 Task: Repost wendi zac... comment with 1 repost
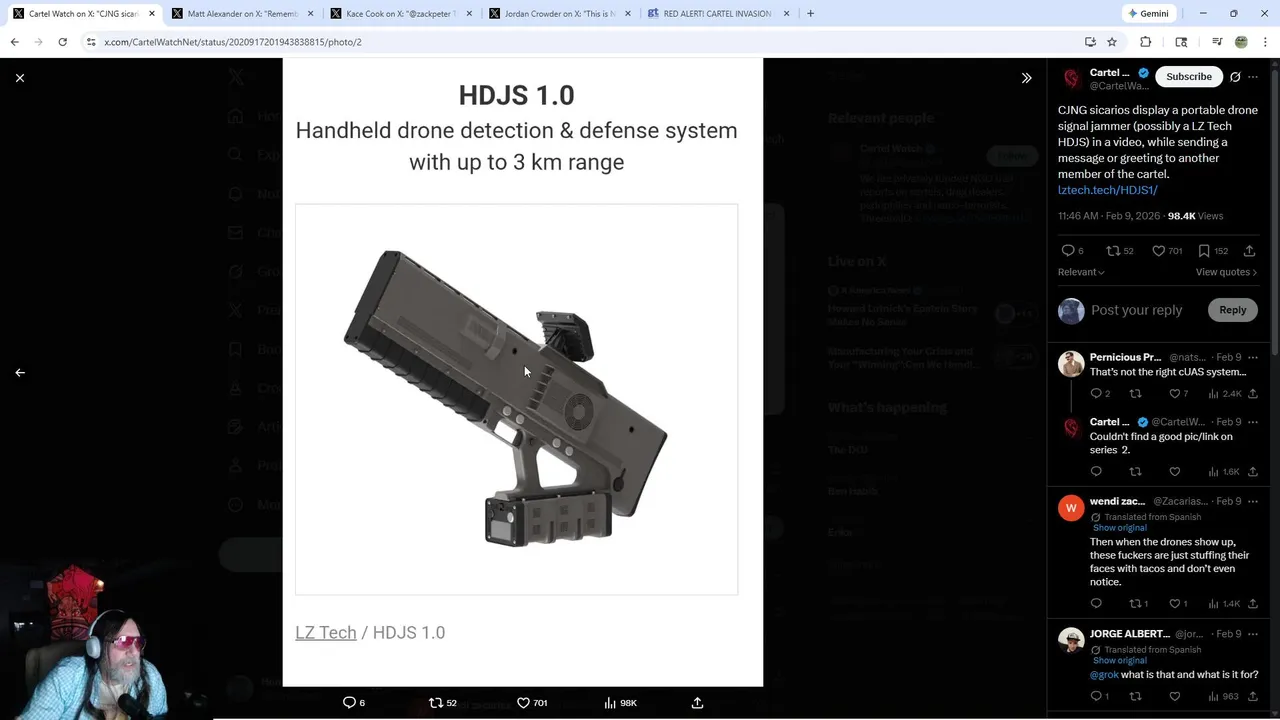pyautogui.click(x=1139, y=604)
